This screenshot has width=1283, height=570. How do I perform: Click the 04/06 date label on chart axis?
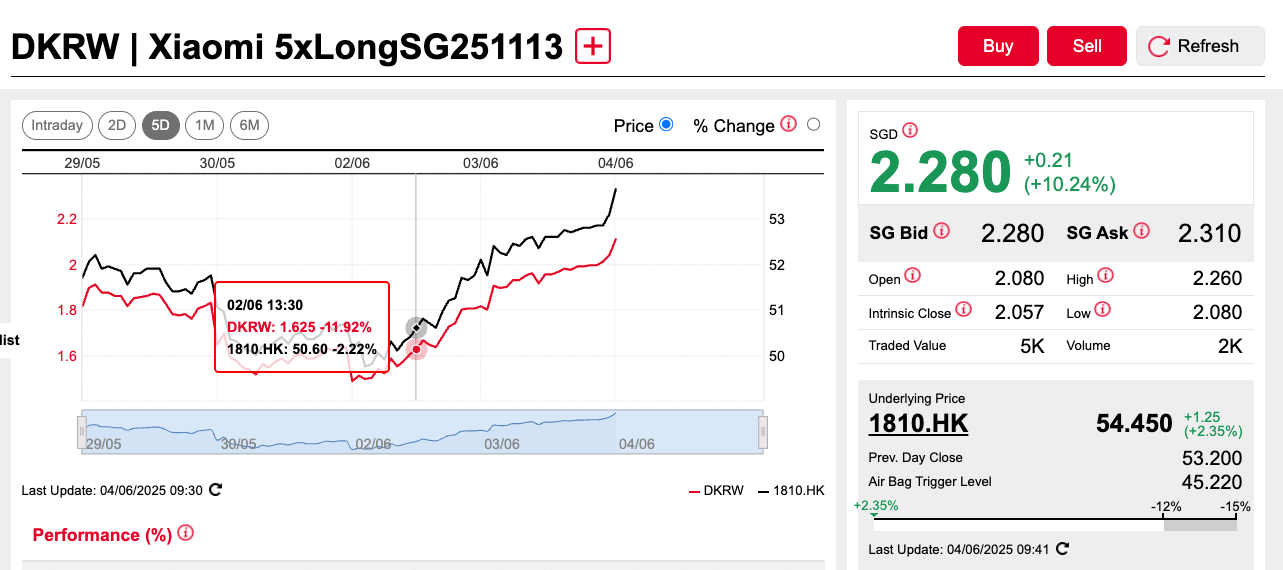click(615, 163)
